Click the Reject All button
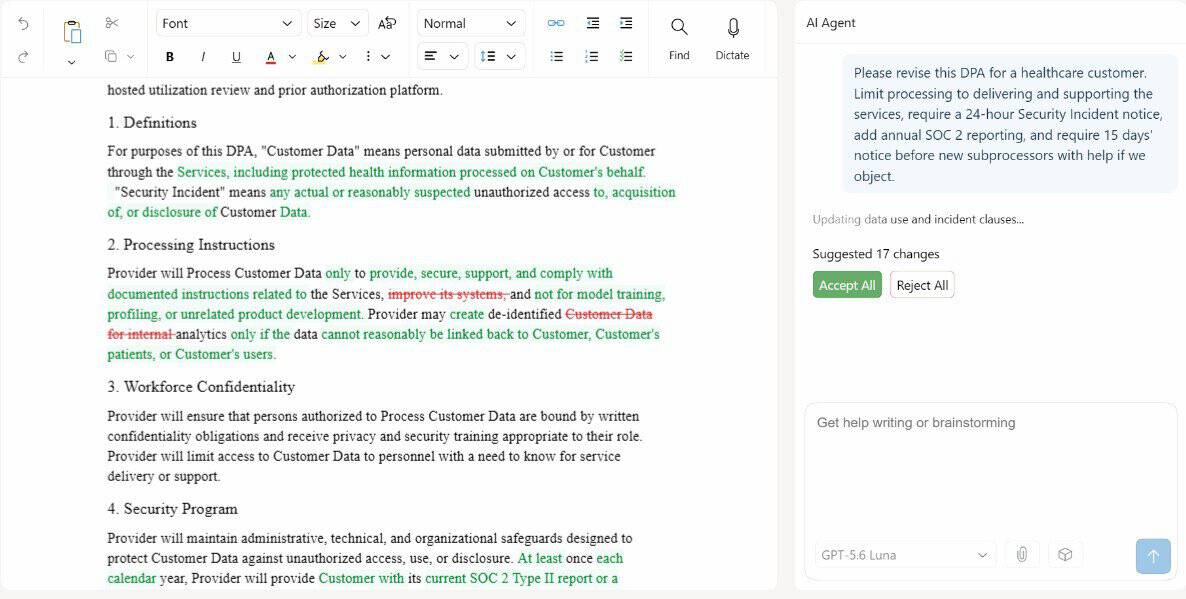This screenshot has height=599, width=1186. pyautogui.click(x=922, y=285)
